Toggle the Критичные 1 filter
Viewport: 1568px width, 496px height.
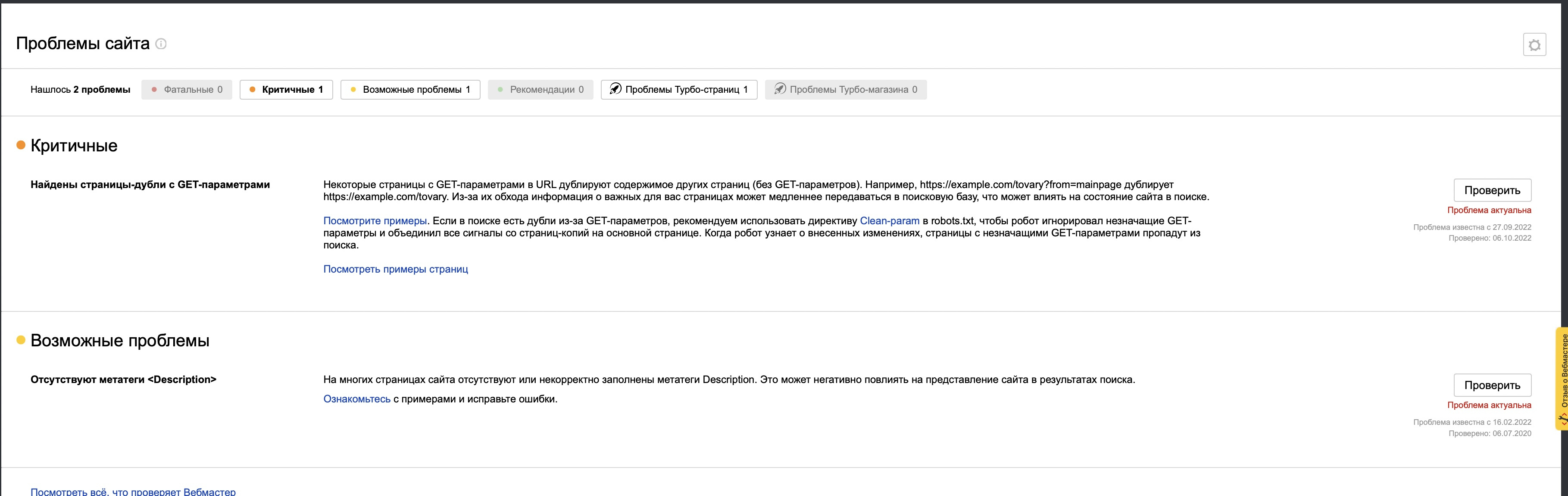click(x=286, y=90)
